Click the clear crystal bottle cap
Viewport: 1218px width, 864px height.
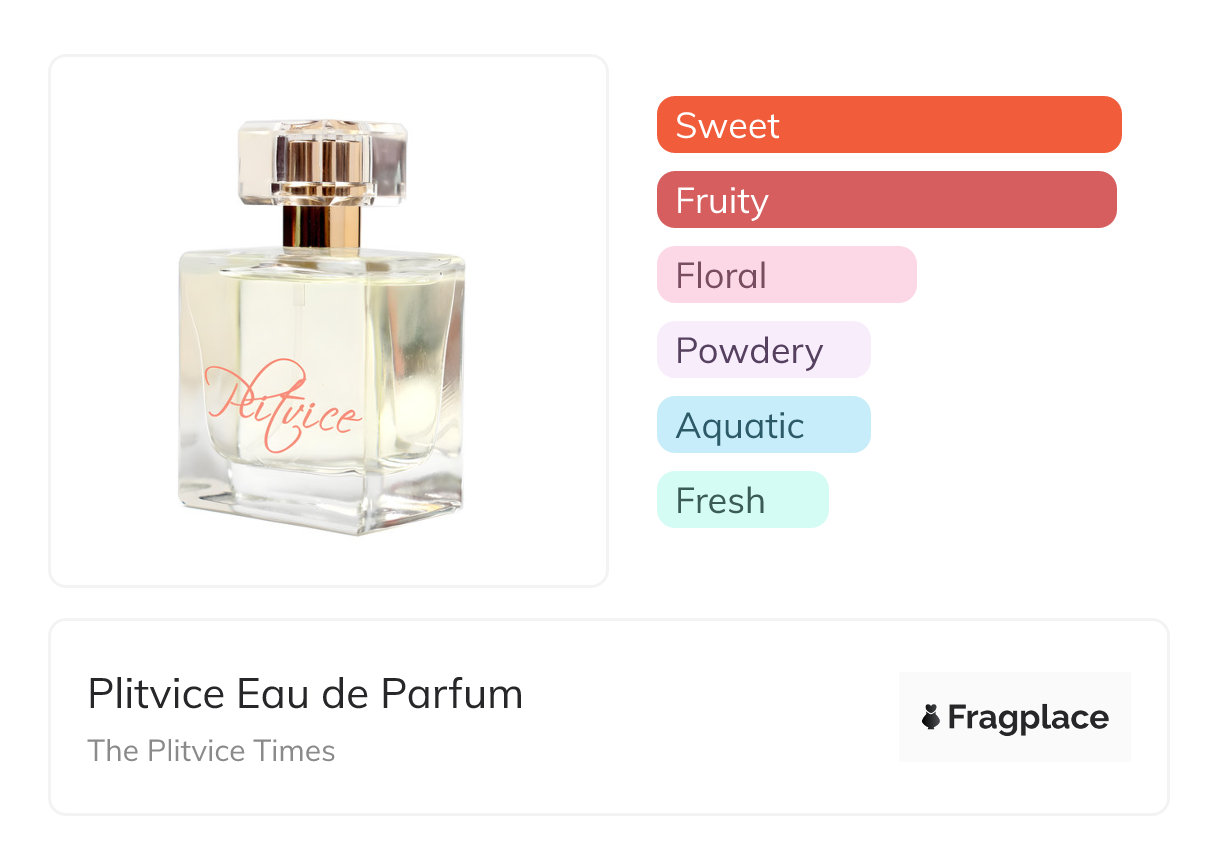point(322,160)
